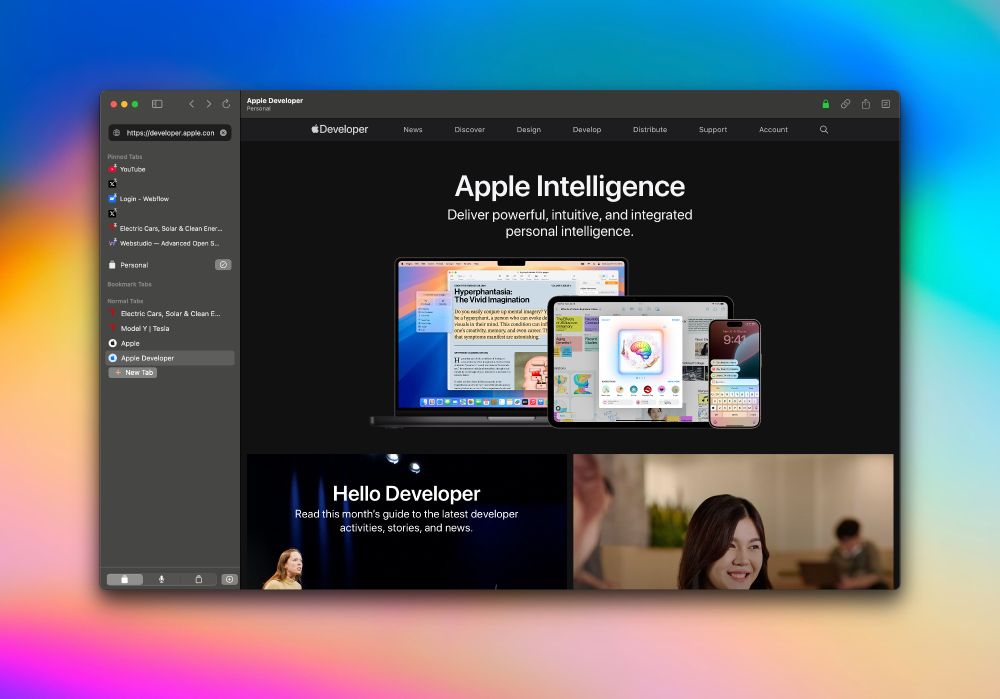Switch to the Model Y | Tesla tab
This screenshot has width=1000, height=699.
tap(169, 328)
